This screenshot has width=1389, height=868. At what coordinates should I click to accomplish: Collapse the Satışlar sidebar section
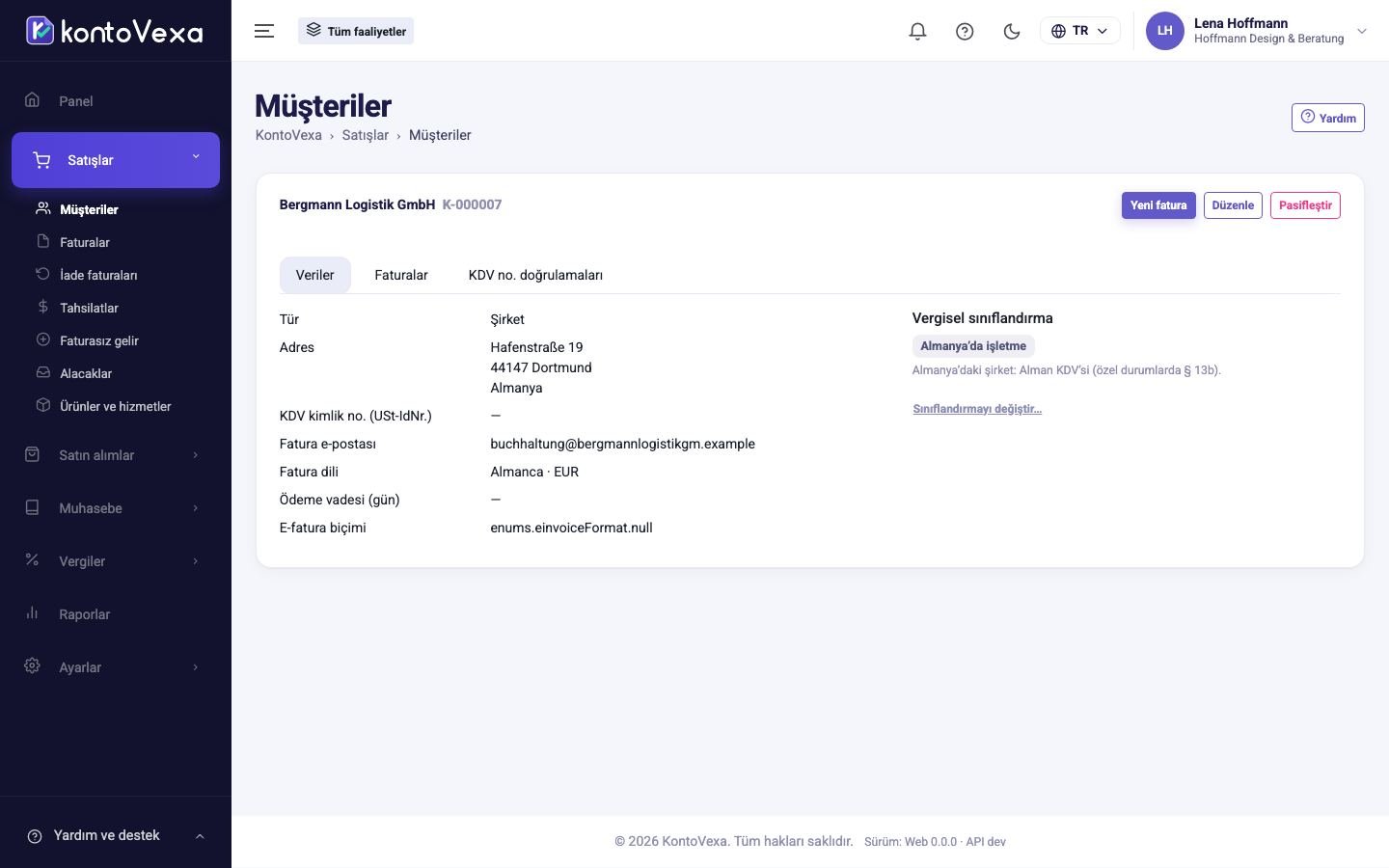pos(116,160)
